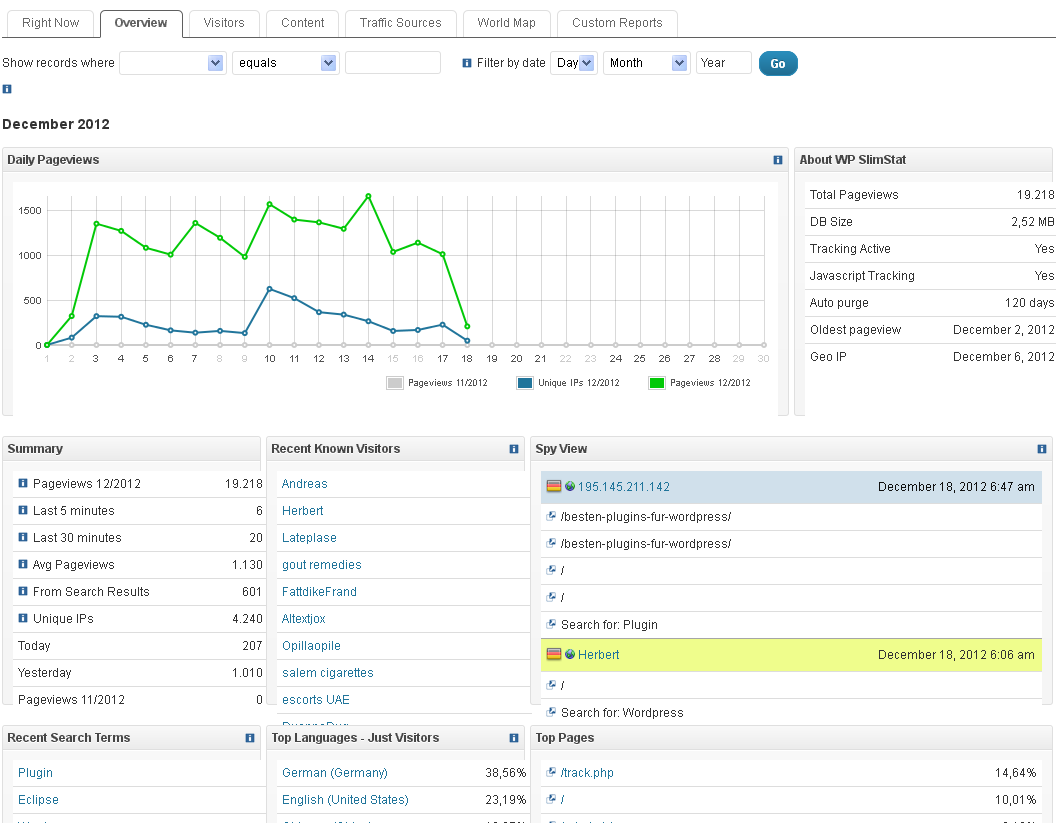Switch to the Right Now tab
The width and height of the screenshot is (1056, 823).
click(x=51, y=23)
